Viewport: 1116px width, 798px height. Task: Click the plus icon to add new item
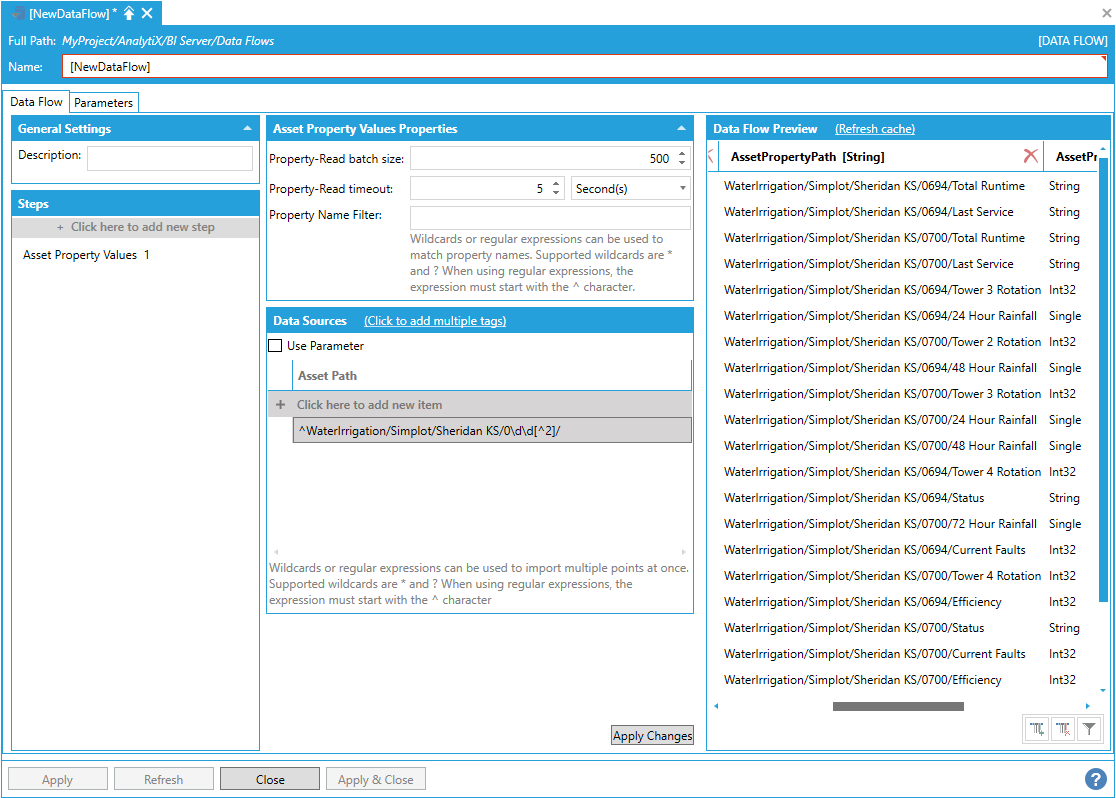[x=281, y=405]
